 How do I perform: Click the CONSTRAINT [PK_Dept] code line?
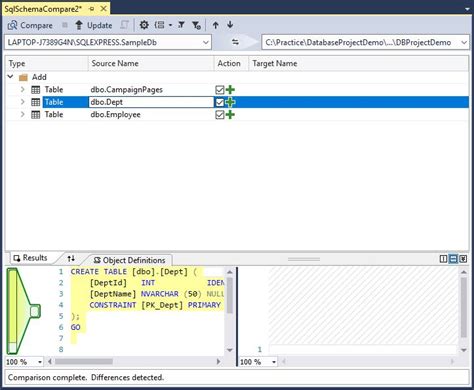155,305
